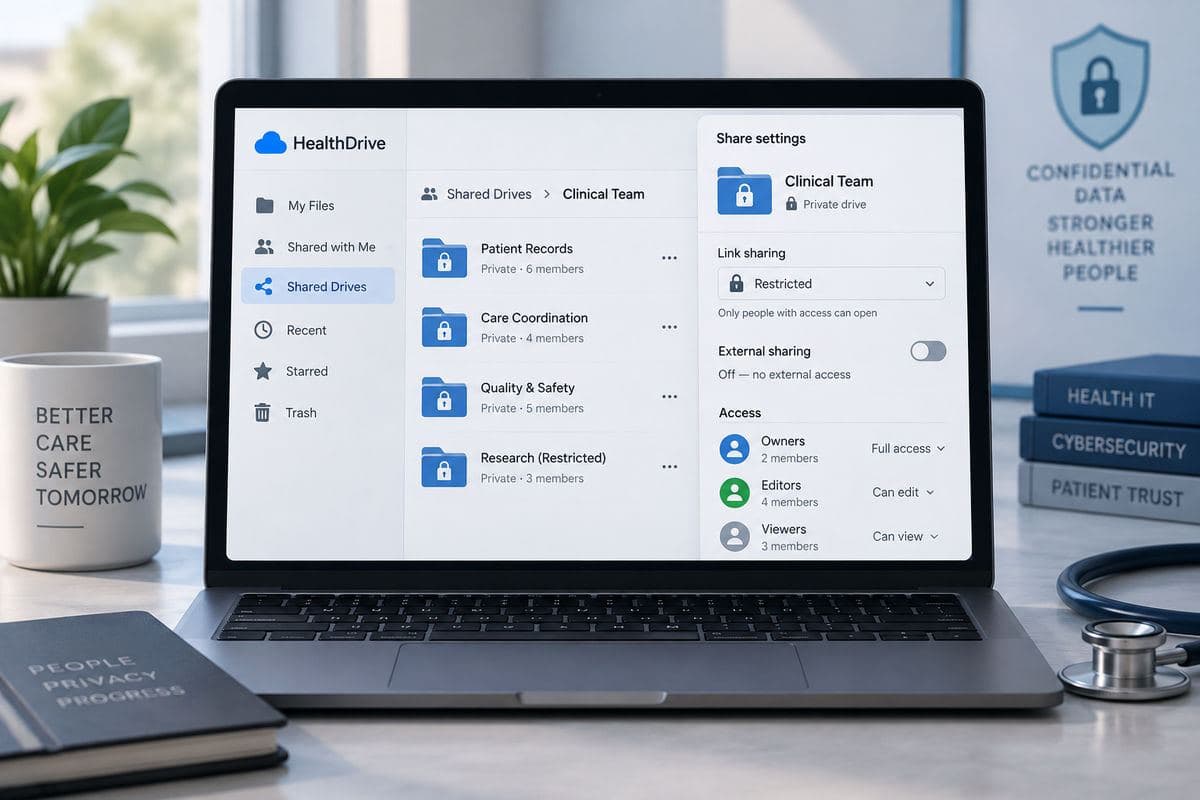Click "Private · 4 members" under Care Coordination
Screen dimensions: 1200x800
[x=532, y=338]
